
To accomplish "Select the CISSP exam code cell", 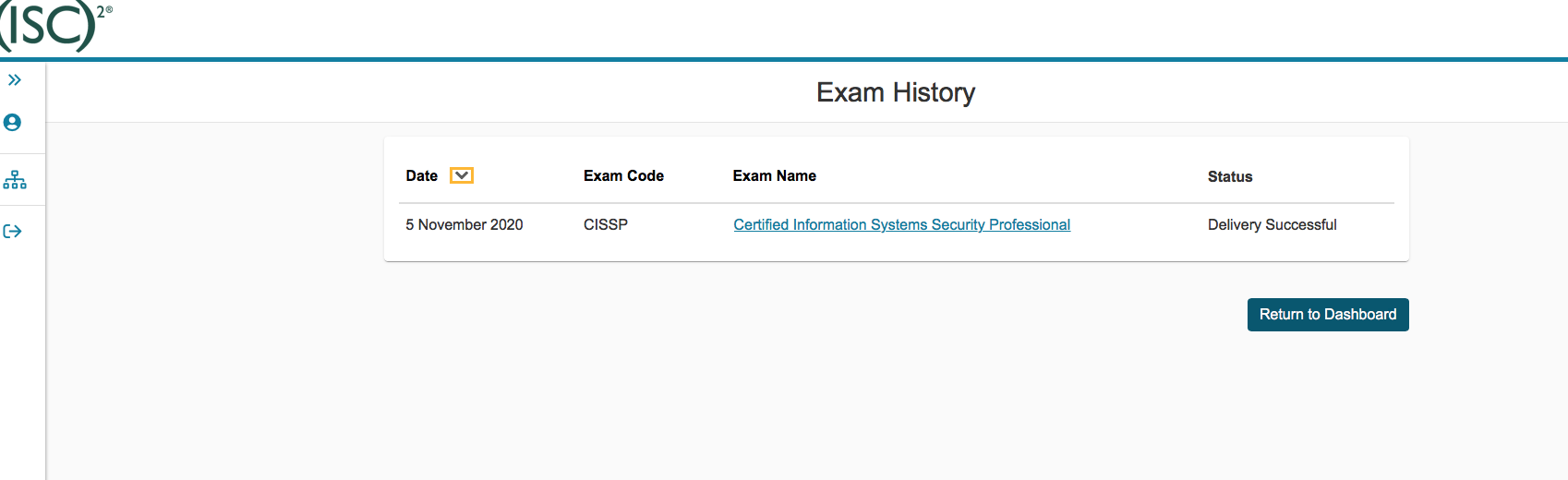I will pyautogui.click(x=606, y=224).
